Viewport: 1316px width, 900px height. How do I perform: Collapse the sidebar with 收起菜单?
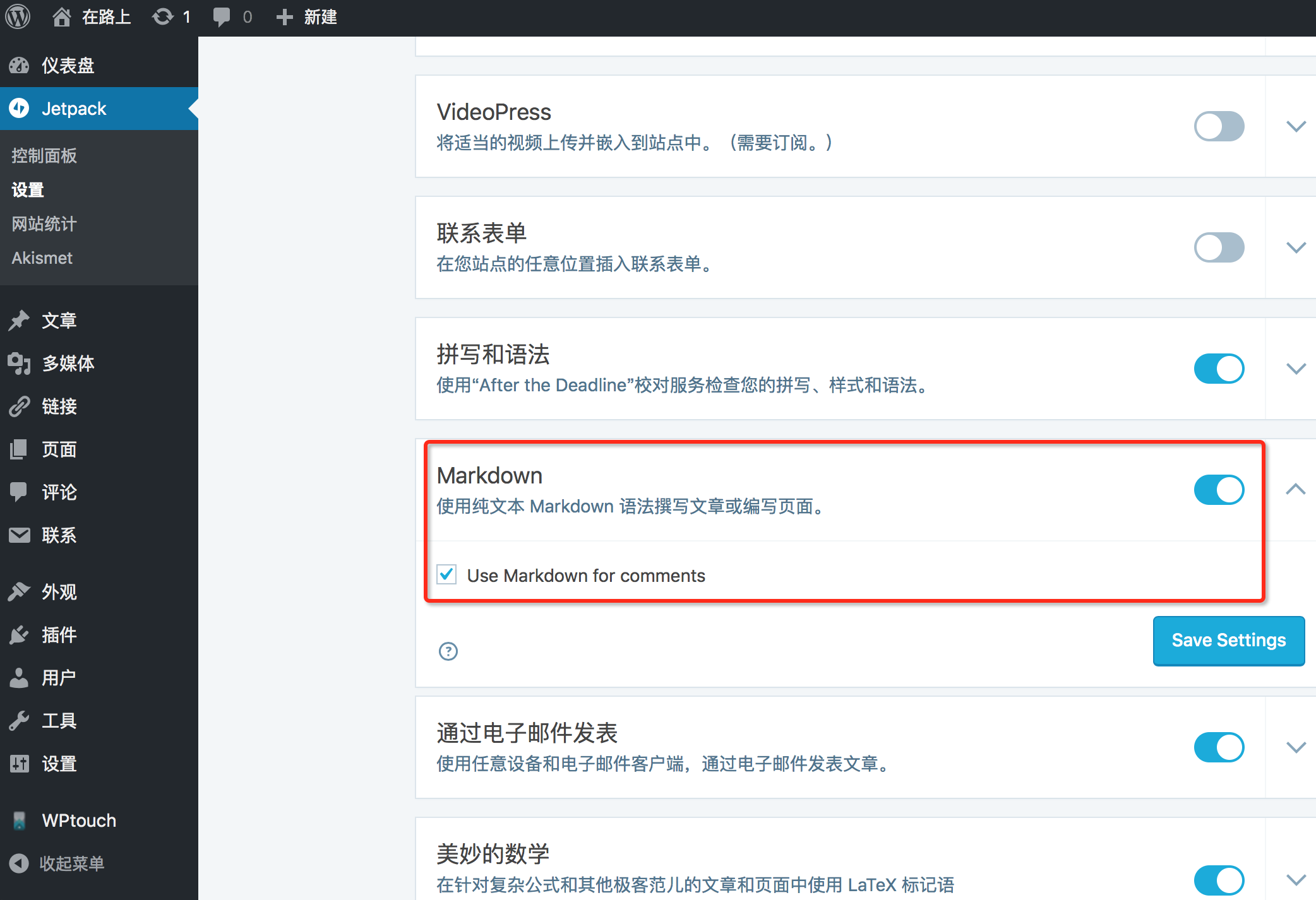(x=71, y=863)
